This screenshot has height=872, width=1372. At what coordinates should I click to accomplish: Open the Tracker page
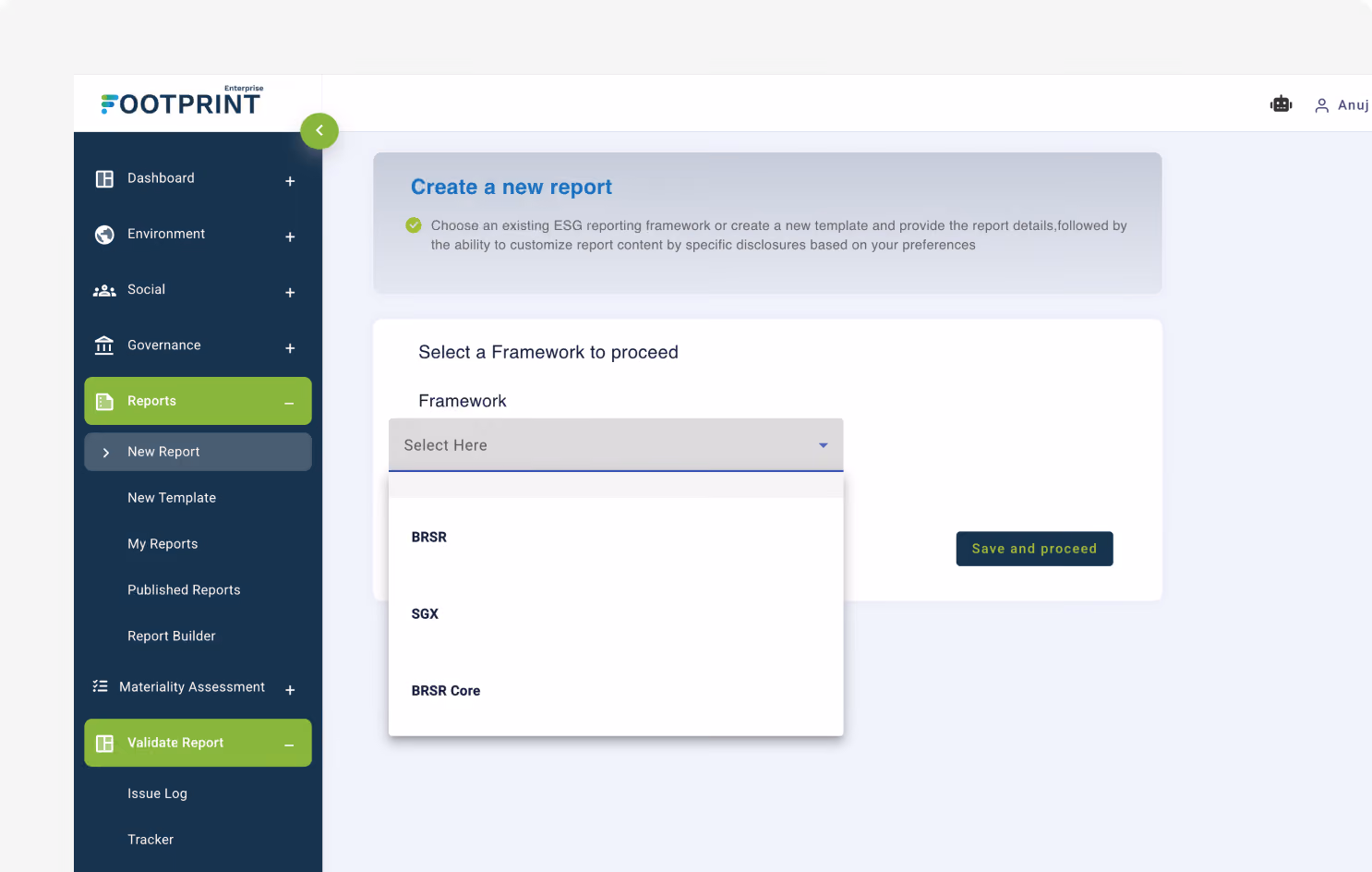pyautogui.click(x=150, y=840)
